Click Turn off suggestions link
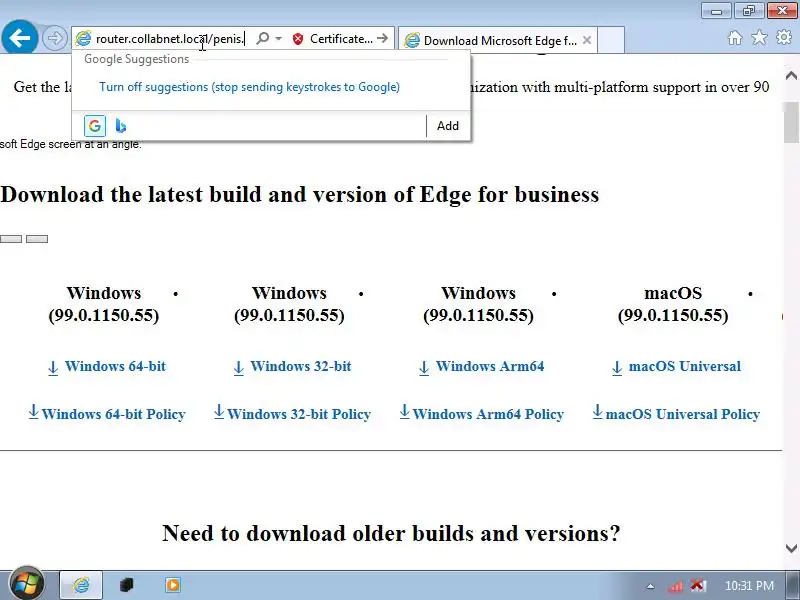The image size is (800, 600). pyautogui.click(x=249, y=87)
